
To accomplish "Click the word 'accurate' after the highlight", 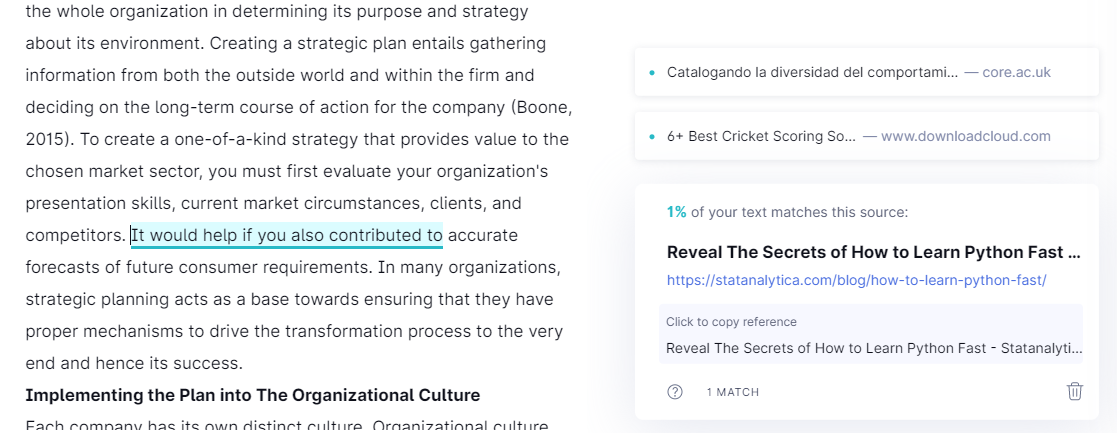I will tap(483, 235).
